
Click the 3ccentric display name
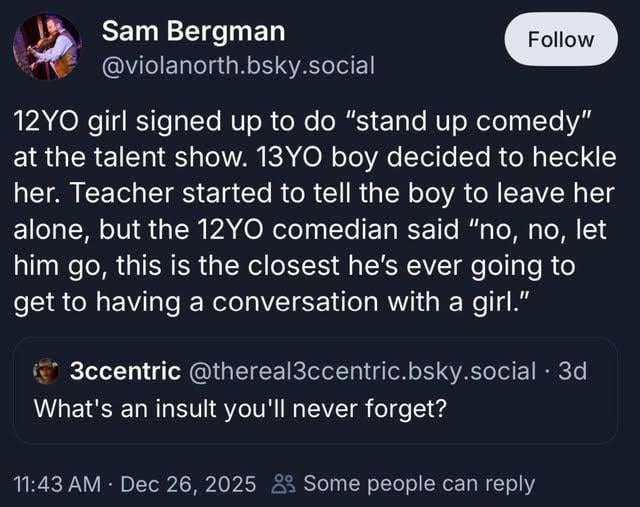(125, 372)
